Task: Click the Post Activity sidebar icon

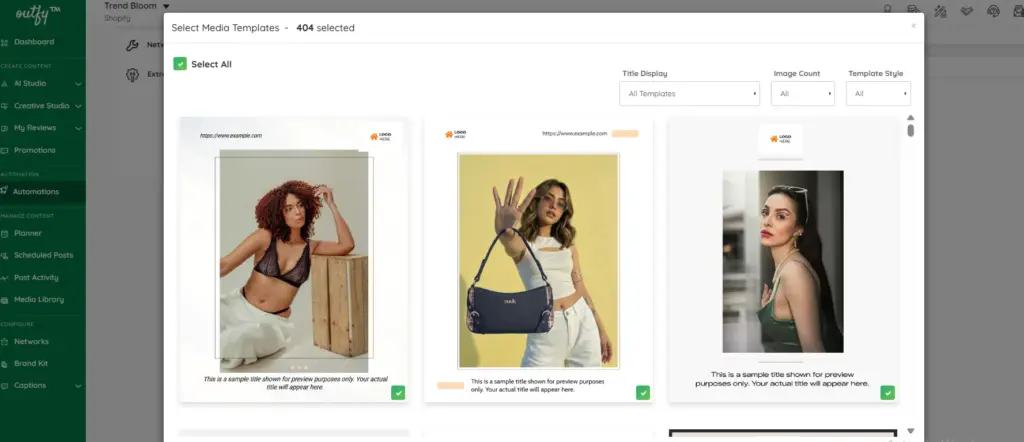Action: click(x=5, y=277)
